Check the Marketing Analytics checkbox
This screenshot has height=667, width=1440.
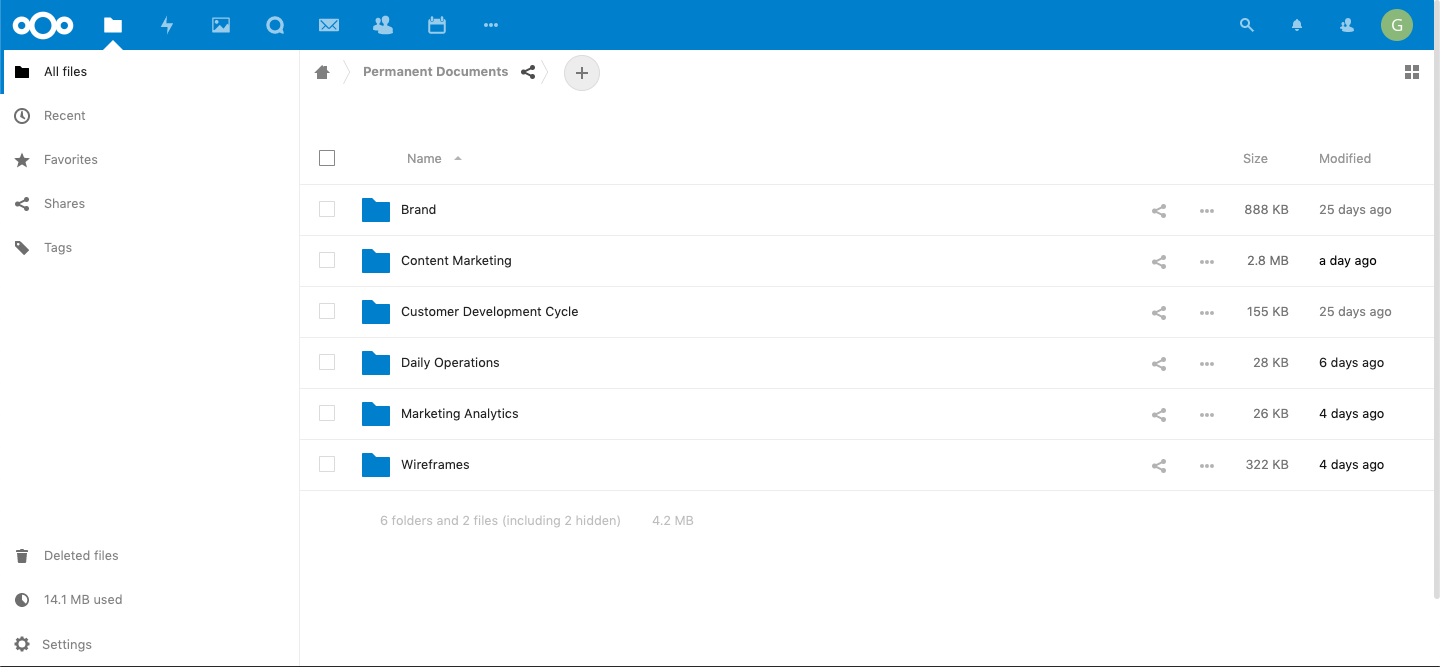327,413
